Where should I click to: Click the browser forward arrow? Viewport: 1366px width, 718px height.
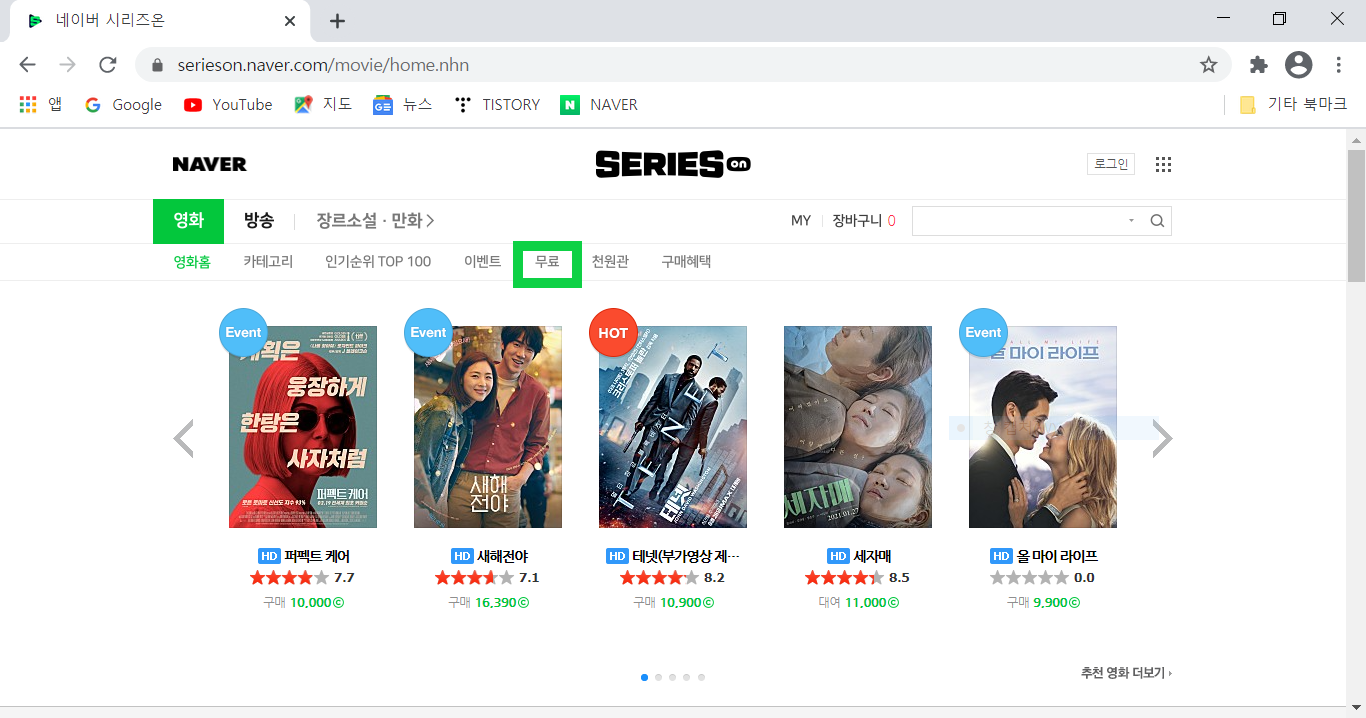[67, 65]
